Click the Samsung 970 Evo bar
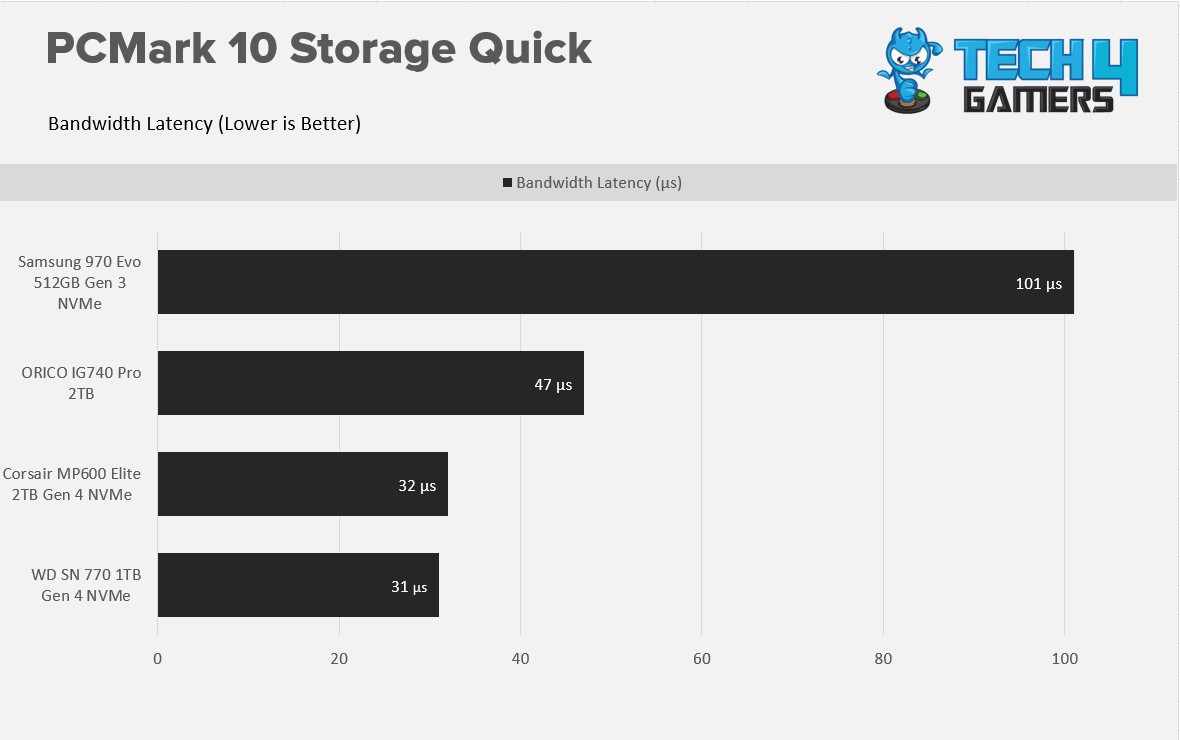Screen dimensions: 1180x740 click(616, 282)
